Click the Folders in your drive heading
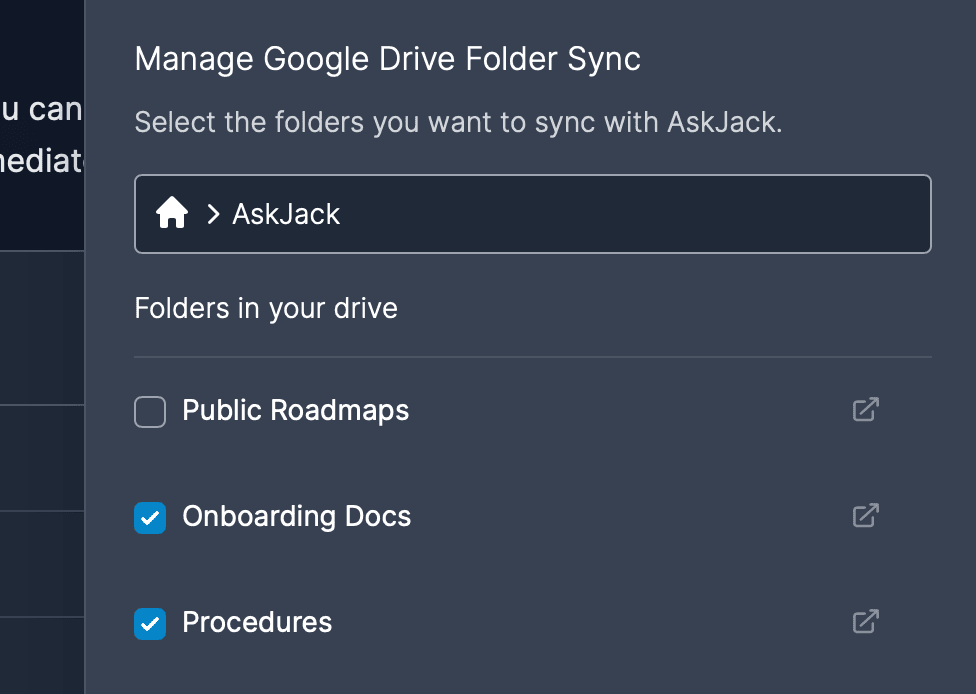 tap(266, 309)
